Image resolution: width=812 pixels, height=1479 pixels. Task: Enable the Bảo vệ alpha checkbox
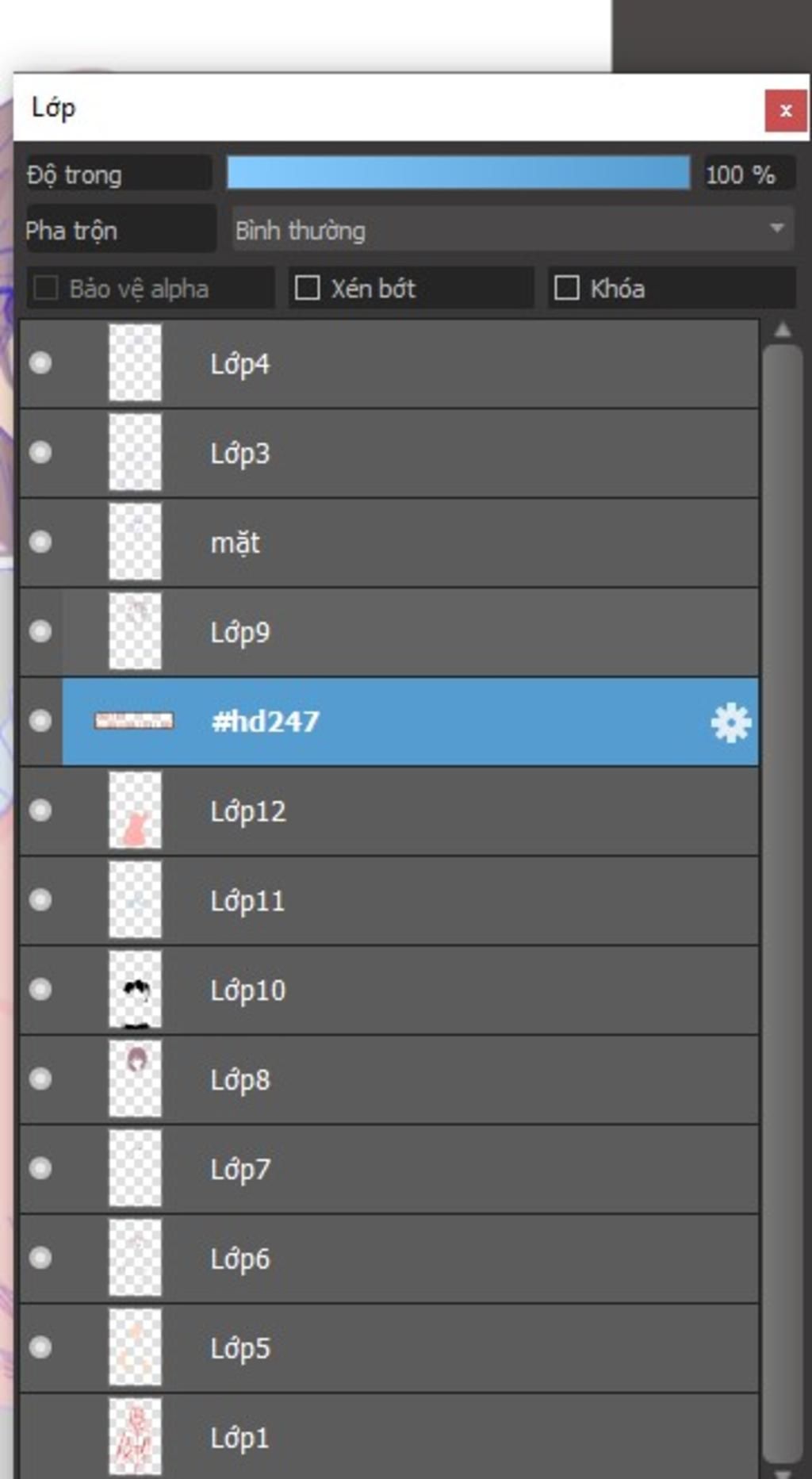click(x=46, y=288)
